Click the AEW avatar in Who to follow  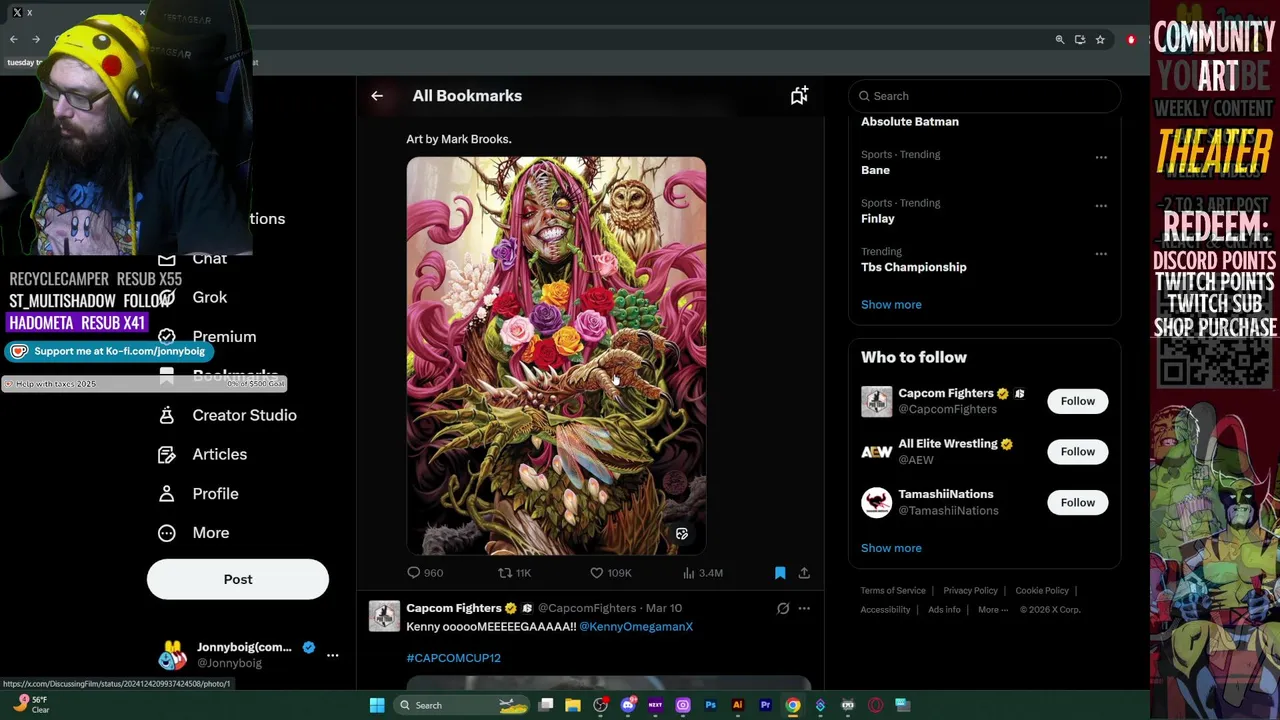tap(877, 452)
